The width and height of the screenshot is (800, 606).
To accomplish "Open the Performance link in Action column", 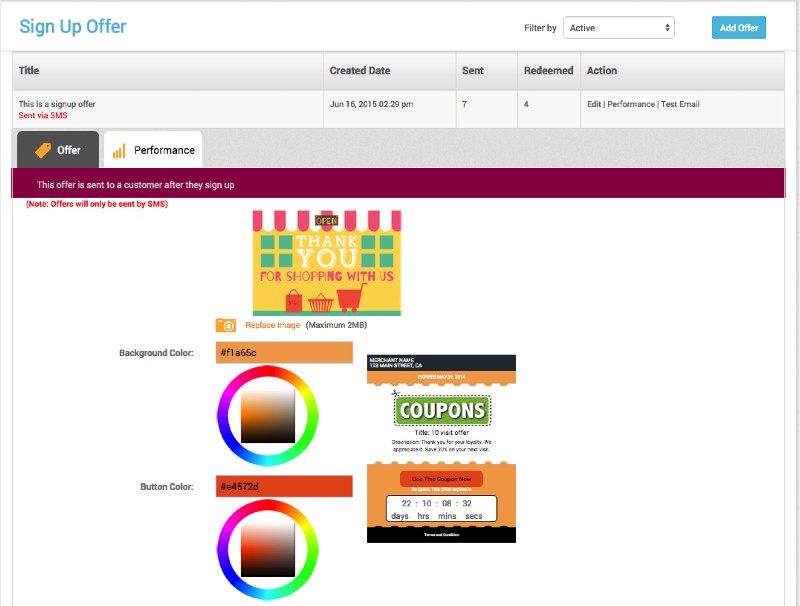I will (x=630, y=104).
